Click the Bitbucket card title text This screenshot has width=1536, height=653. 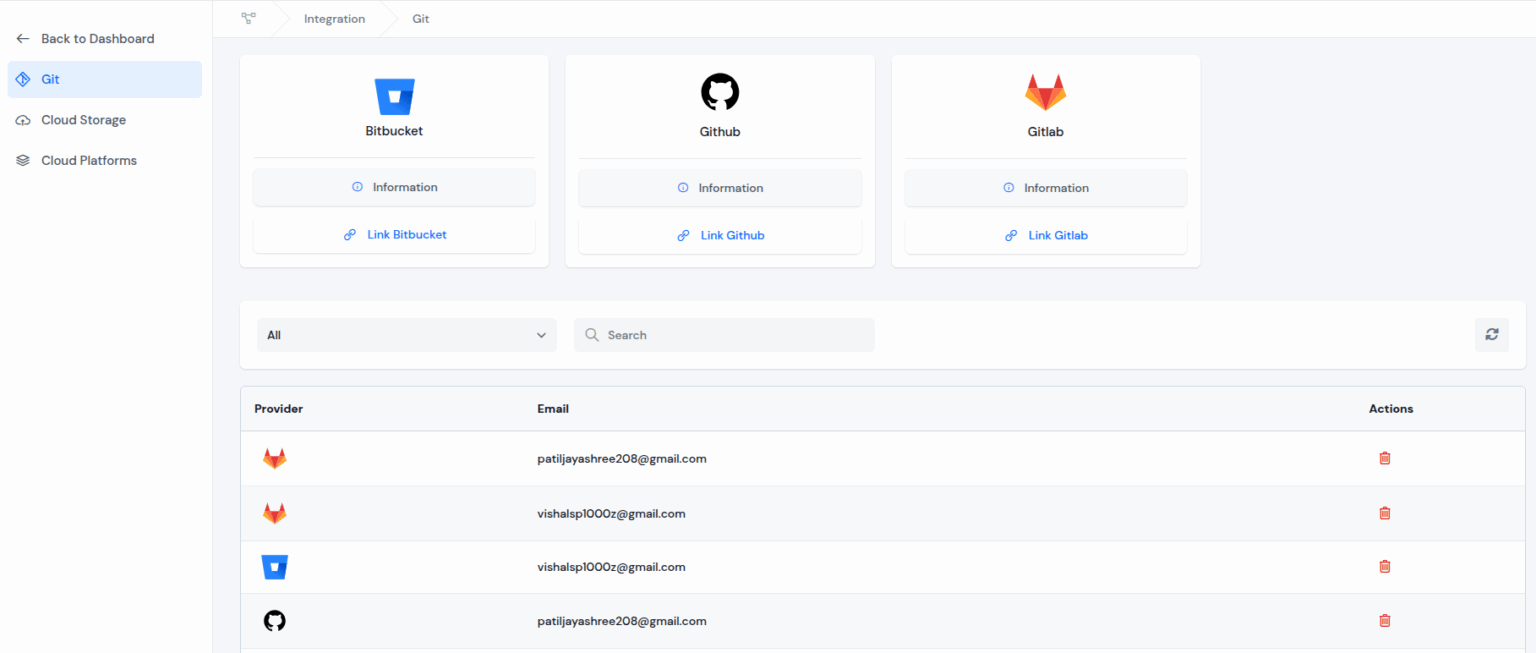point(394,131)
